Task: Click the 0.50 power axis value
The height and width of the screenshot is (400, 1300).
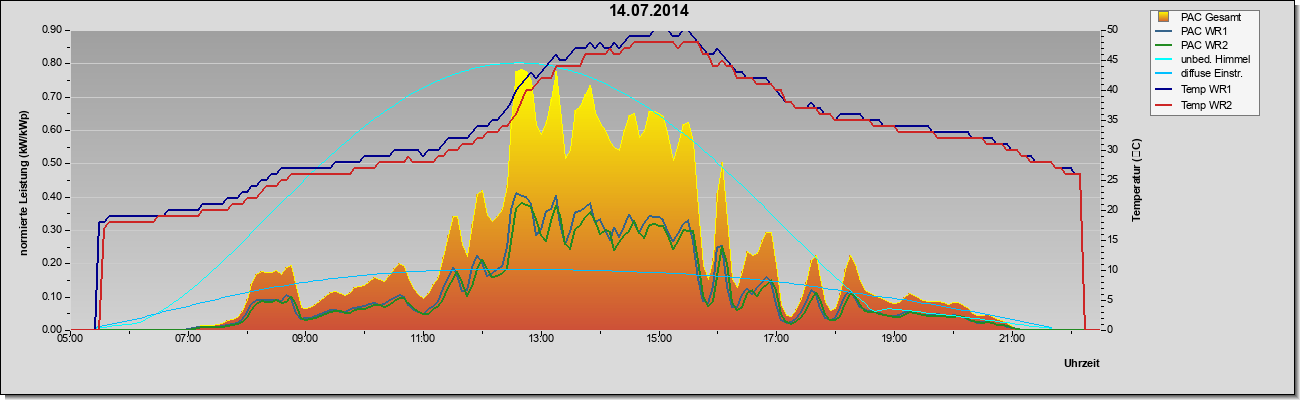Action: click(x=53, y=163)
